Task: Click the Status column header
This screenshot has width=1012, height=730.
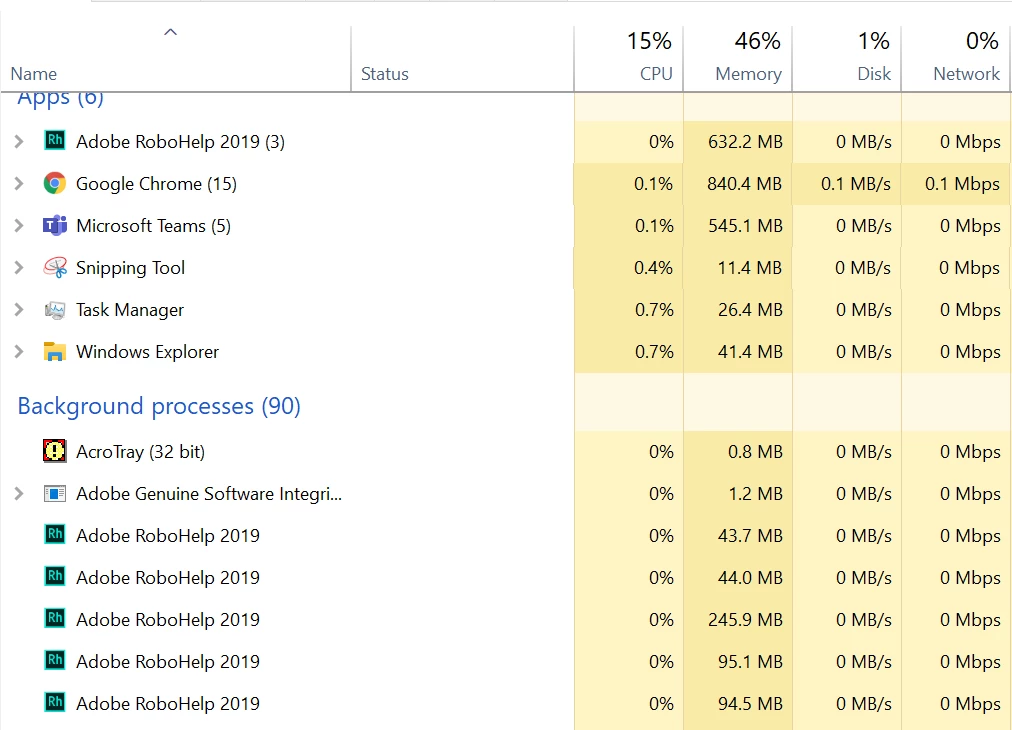Action: 385,74
